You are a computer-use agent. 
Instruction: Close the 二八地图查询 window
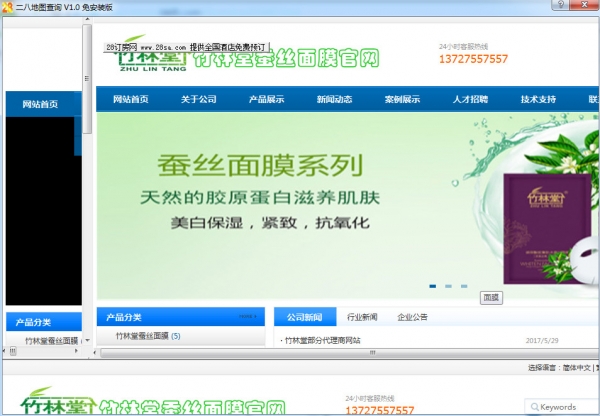click(585, 5)
